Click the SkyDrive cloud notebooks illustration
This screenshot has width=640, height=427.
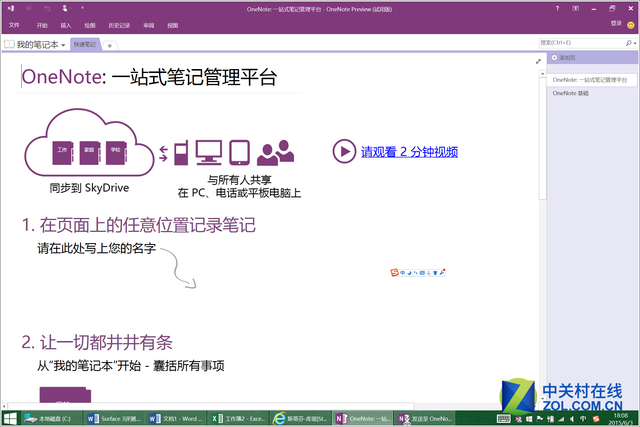tap(89, 142)
